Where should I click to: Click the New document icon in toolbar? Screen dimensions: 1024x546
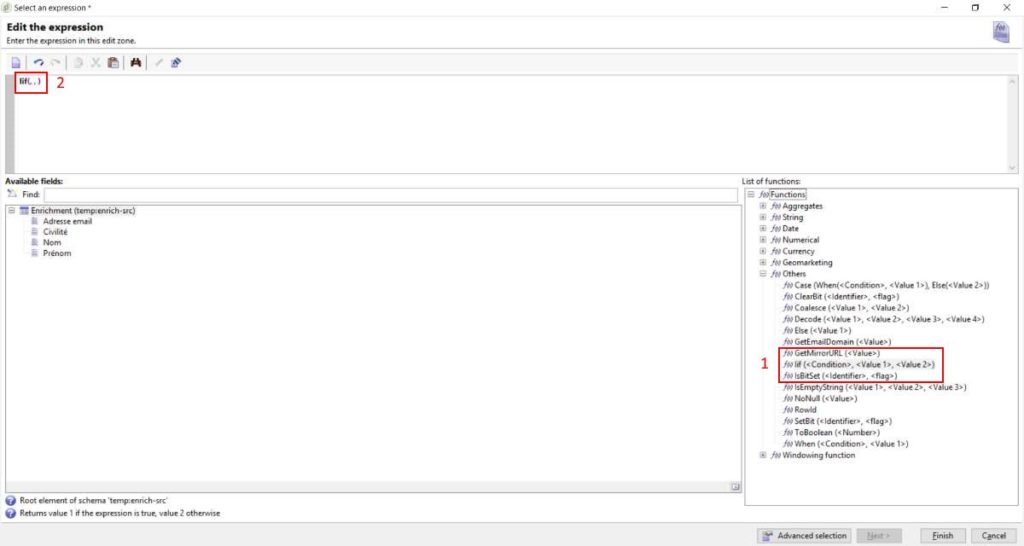pyautogui.click(x=16, y=63)
